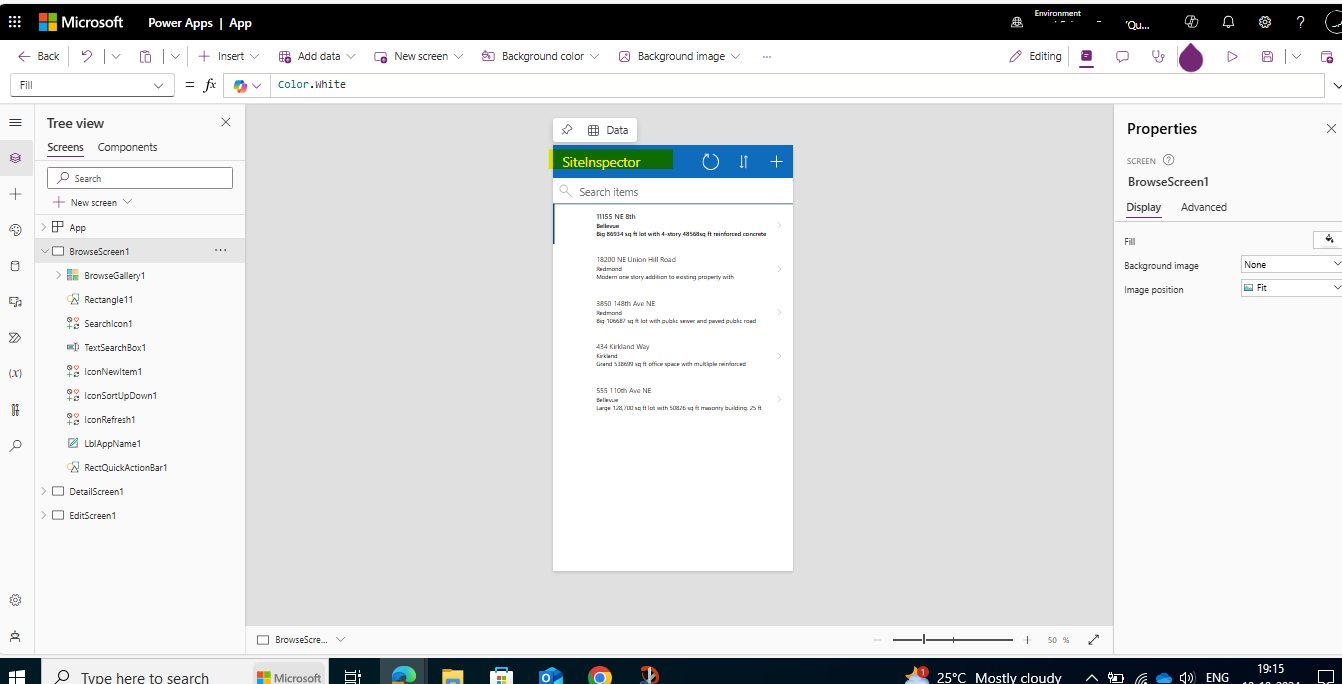The image size is (1342, 684).
Task: Run the App checker stethoscope
Action: point(1158,56)
